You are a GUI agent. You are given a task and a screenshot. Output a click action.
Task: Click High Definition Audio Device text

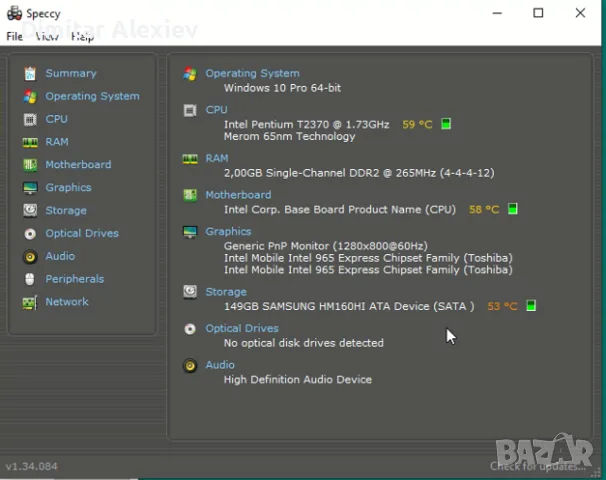298,380
